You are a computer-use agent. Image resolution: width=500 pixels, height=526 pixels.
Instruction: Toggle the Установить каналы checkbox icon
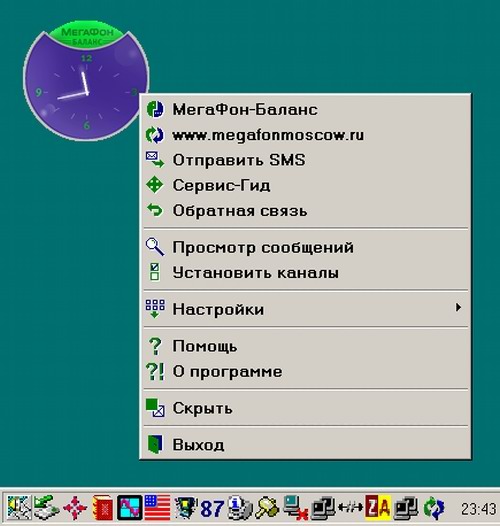click(155, 272)
